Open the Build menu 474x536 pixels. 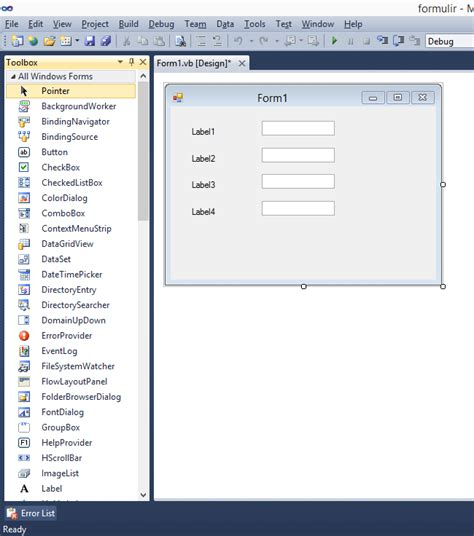point(128,24)
